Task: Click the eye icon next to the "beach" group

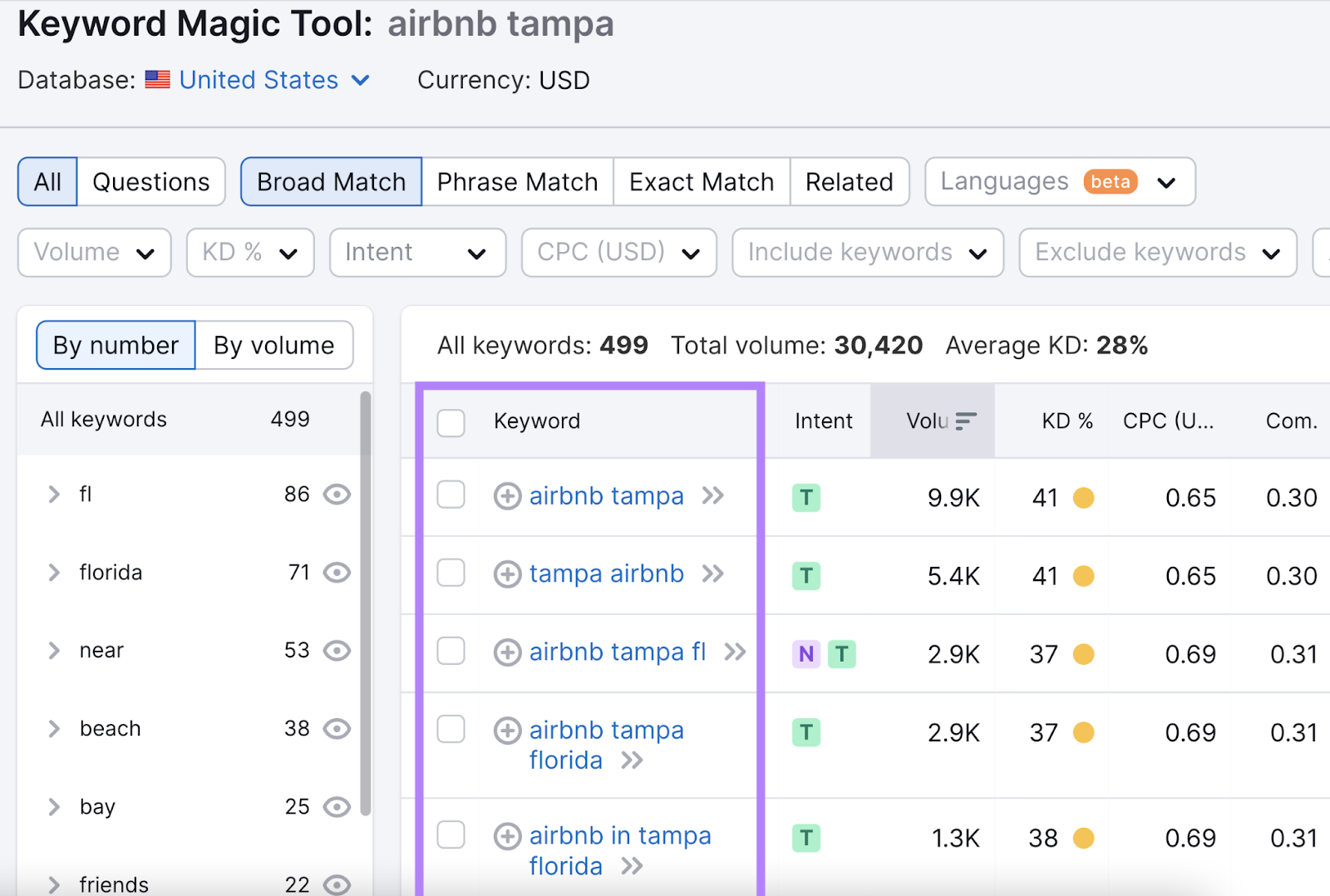Action: pos(337,729)
